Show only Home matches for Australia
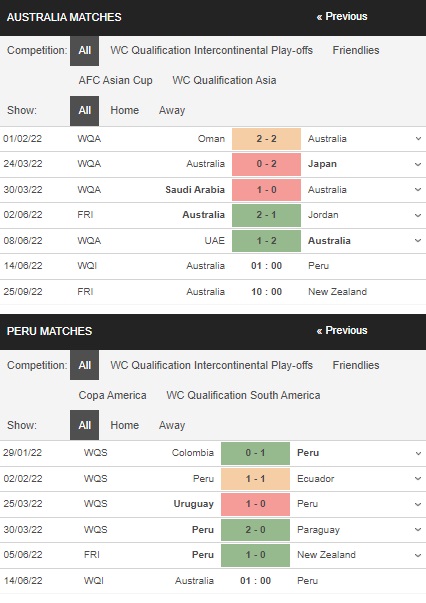The height and width of the screenshot is (603, 426). point(125,110)
